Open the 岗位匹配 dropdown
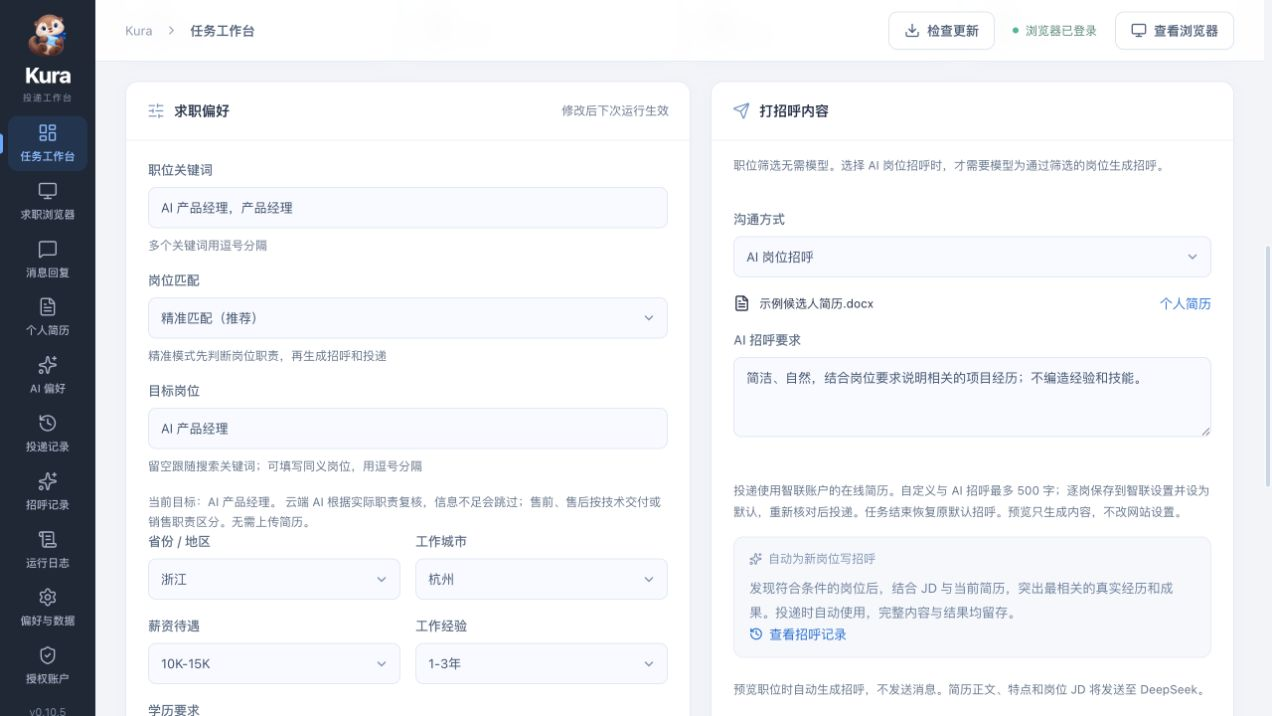Screen dimensions: 1272x716 [408, 318]
